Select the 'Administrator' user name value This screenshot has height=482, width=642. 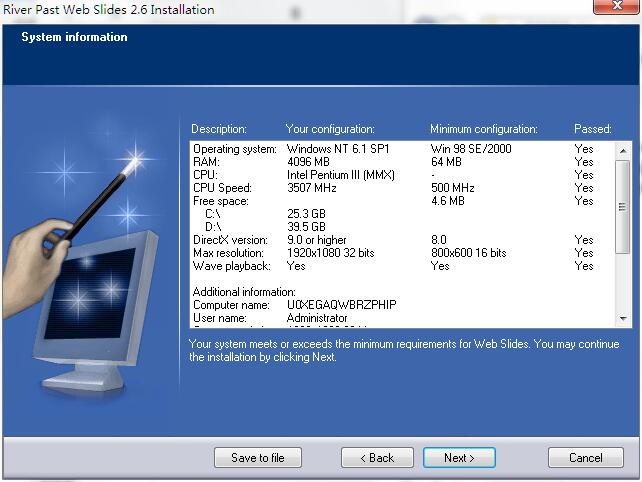point(317,318)
